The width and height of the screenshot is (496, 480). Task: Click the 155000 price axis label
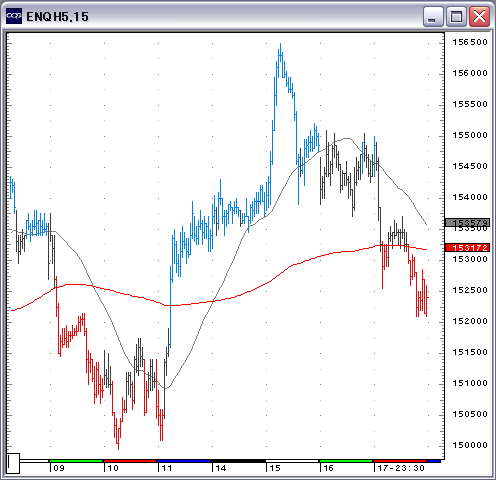[470, 135]
